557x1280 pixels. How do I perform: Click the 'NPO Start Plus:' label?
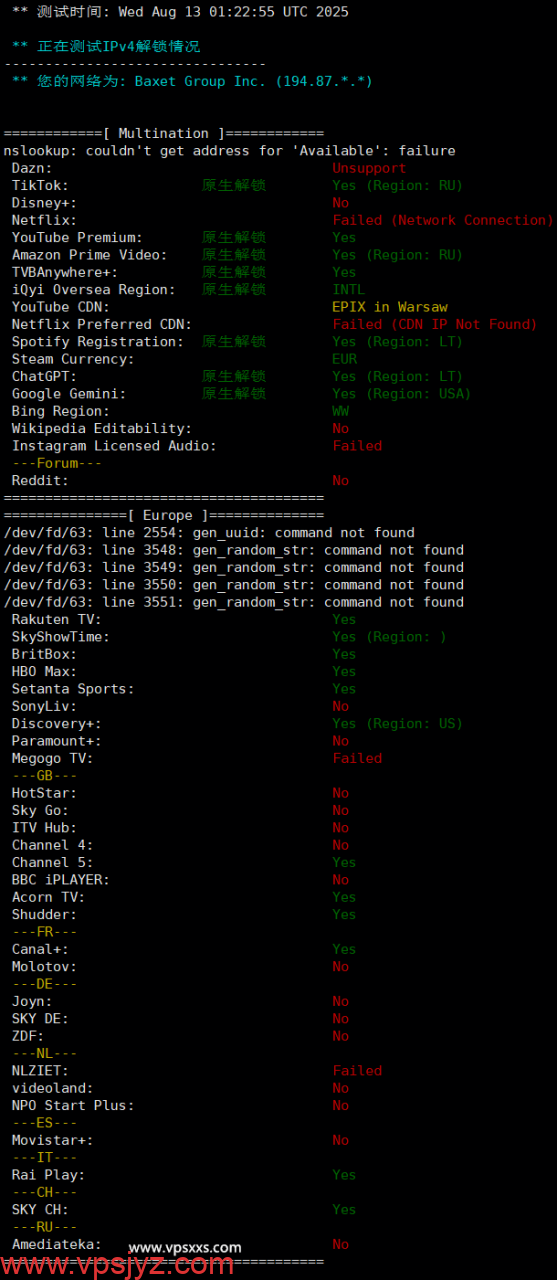(73, 1106)
